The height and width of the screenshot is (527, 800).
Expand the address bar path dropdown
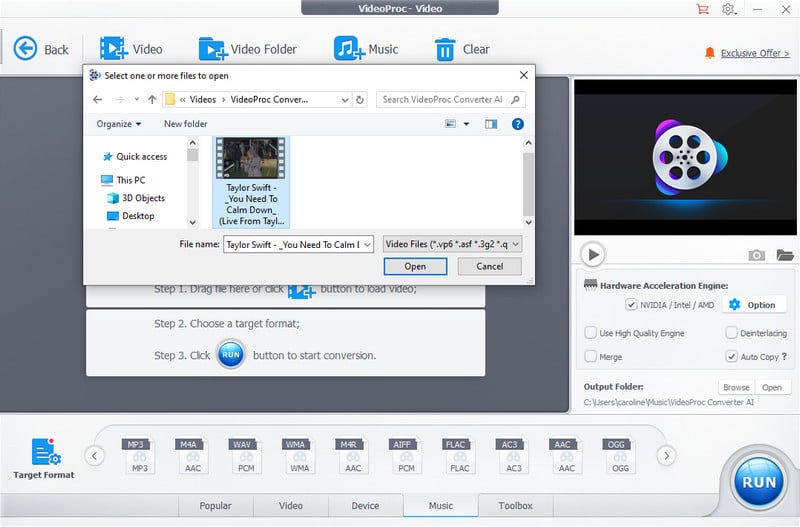345,100
